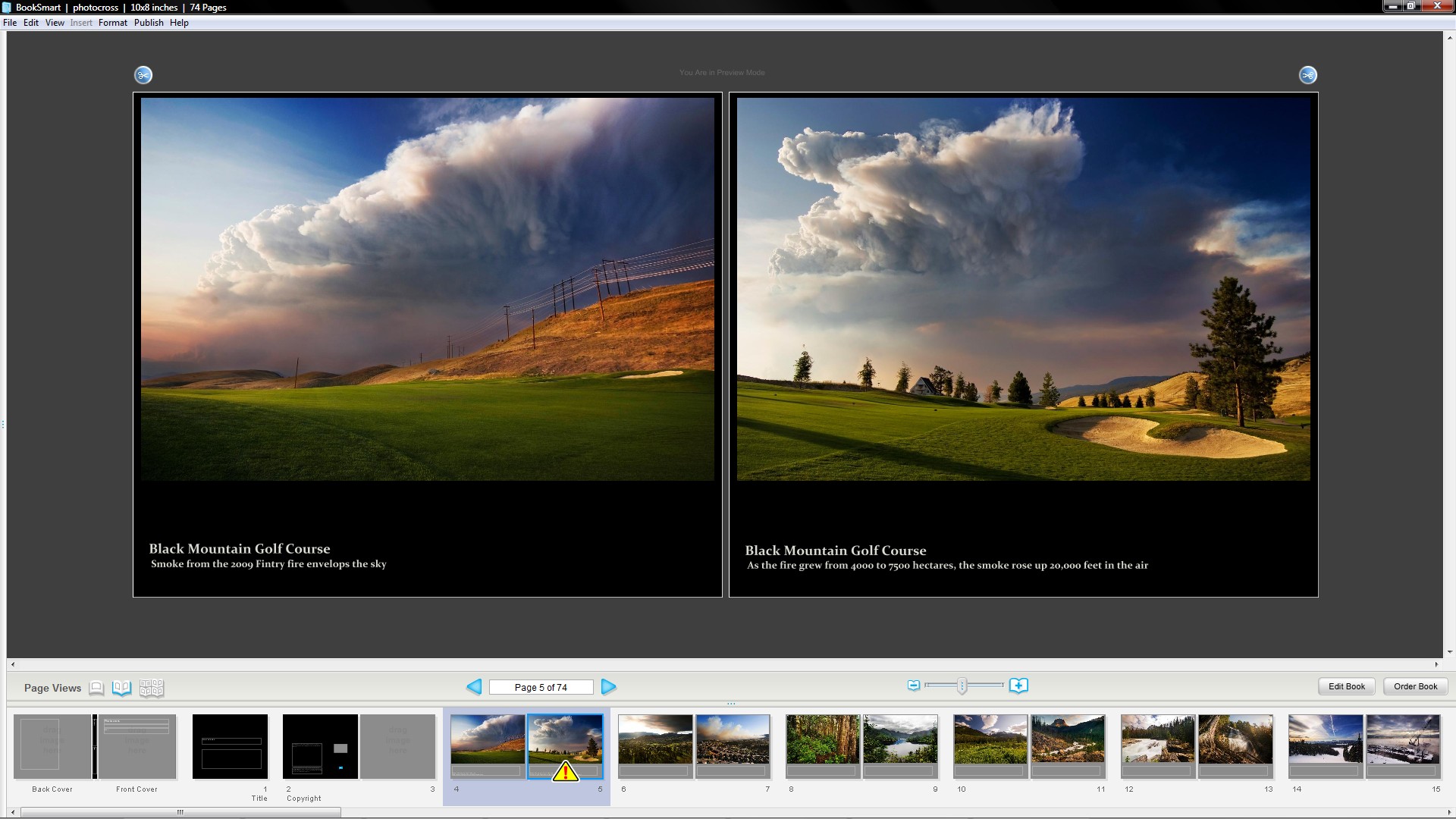Viewport: 1456px width, 819px height.
Task: Click the thumbnail strip horizontal scrollbar
Action: click(180, 812)
